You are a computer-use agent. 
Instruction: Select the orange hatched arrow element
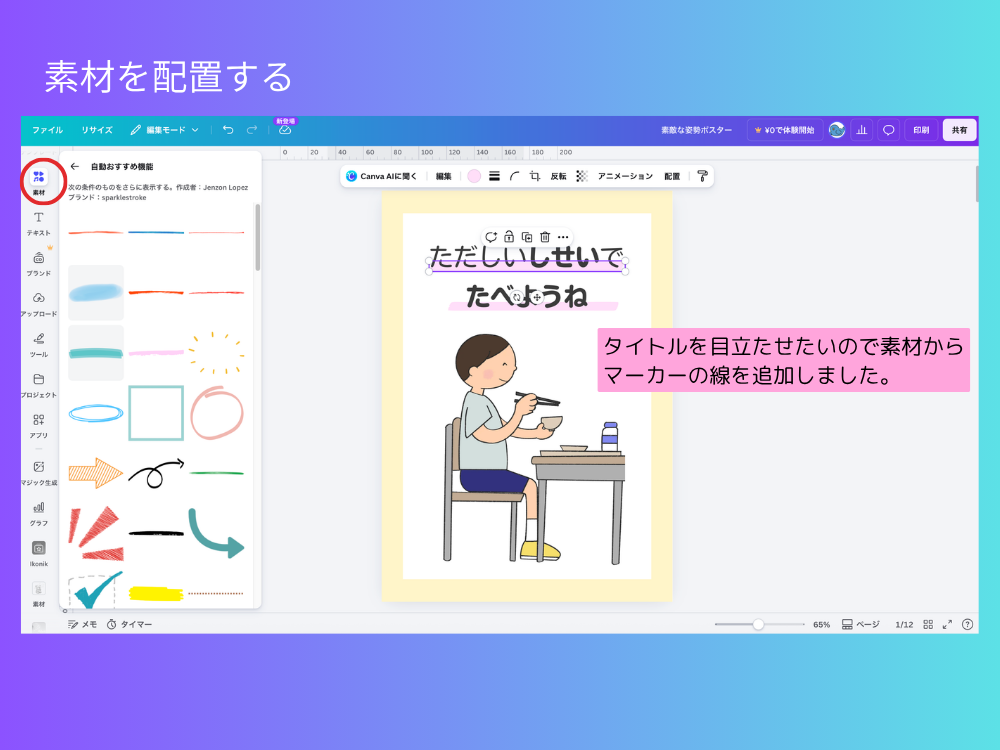coord(96,473)
